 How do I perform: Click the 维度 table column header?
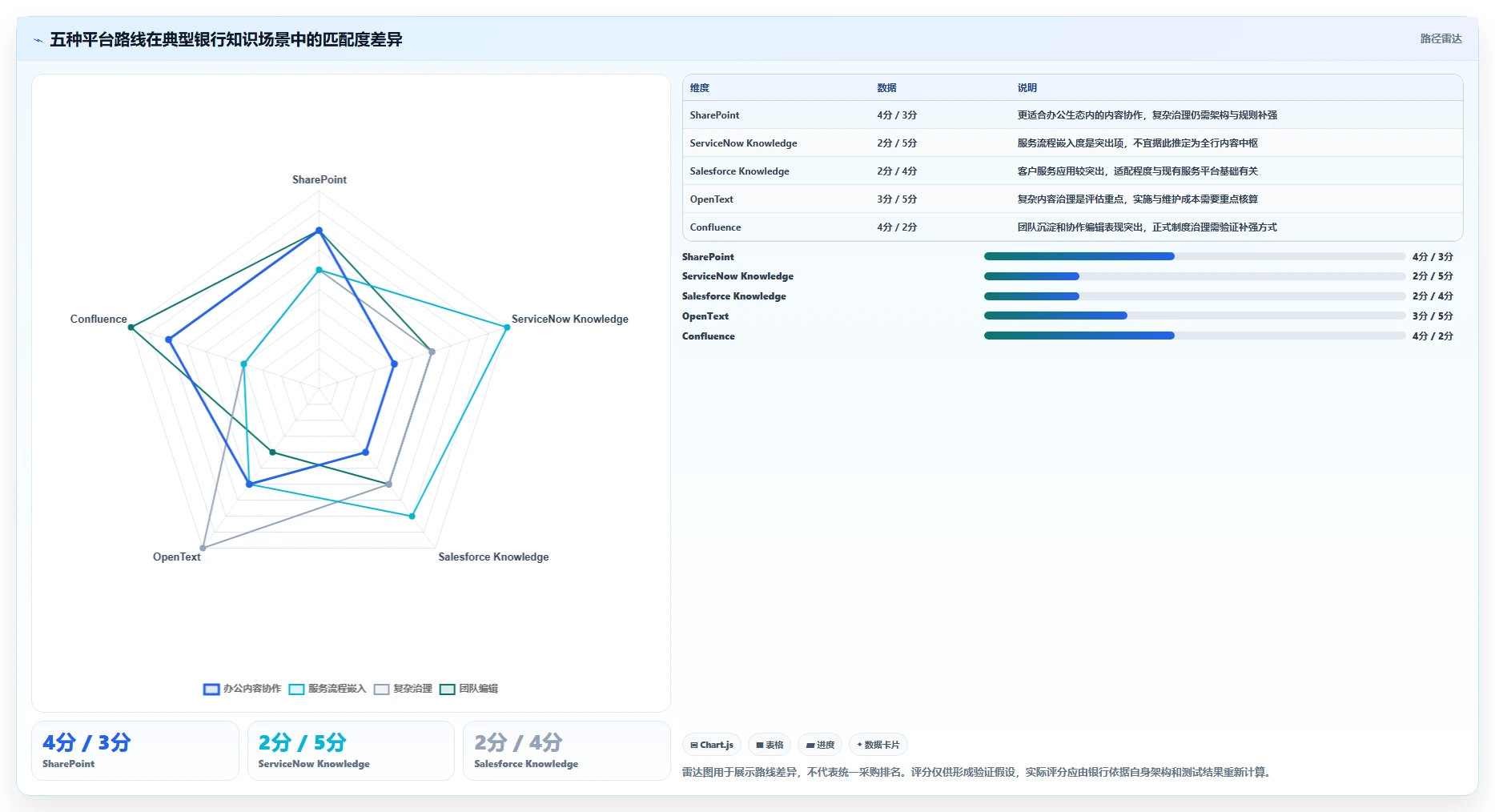click(x=700, y=88)
